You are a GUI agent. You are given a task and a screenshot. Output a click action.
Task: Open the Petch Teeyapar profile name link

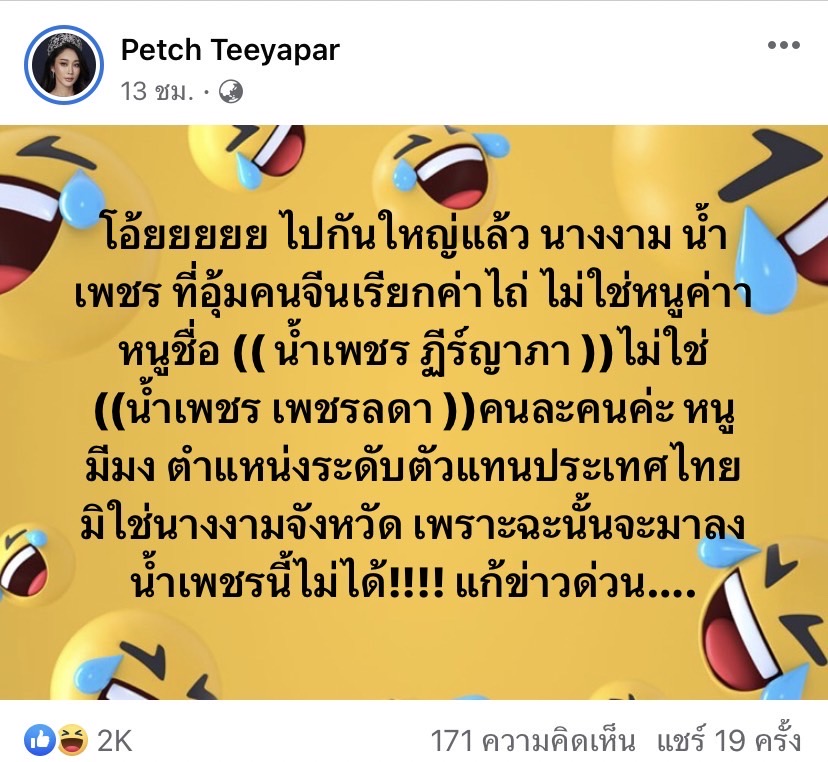pos(230,50)
